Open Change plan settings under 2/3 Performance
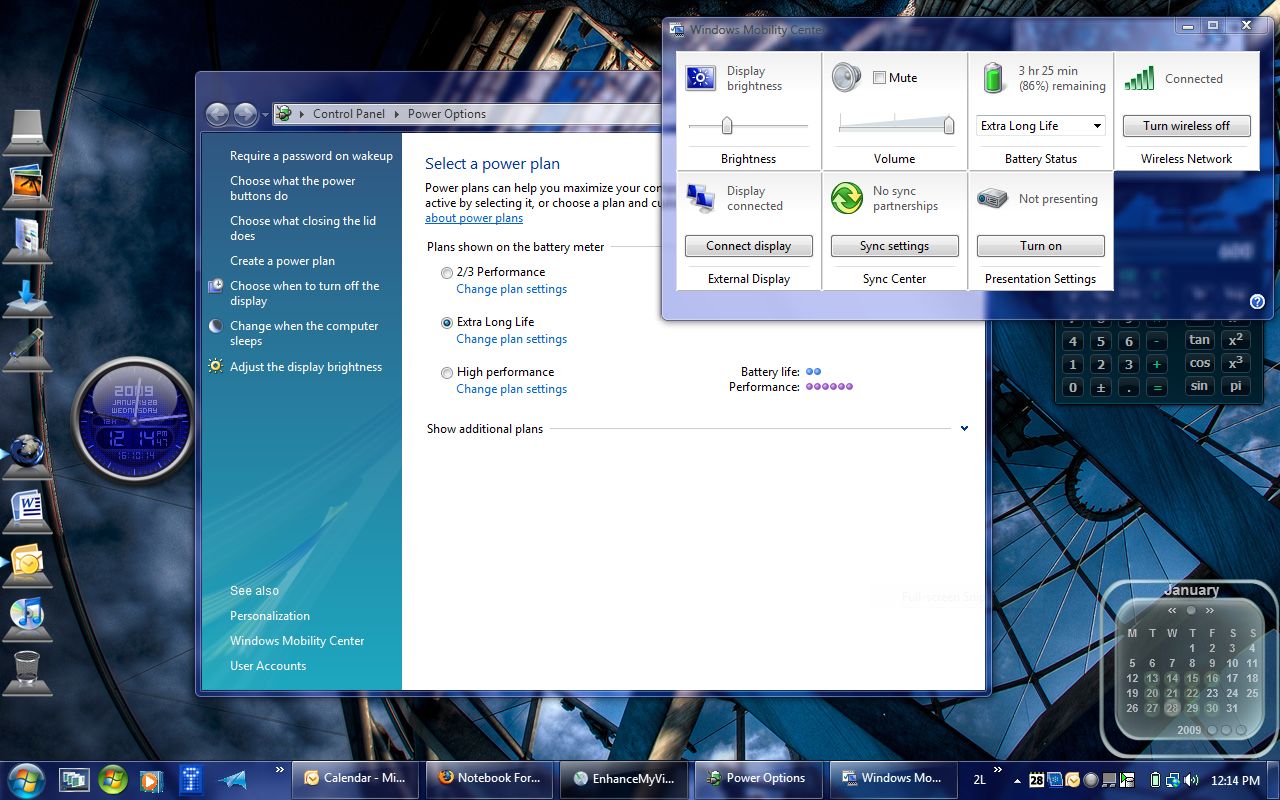 (512, 289)
